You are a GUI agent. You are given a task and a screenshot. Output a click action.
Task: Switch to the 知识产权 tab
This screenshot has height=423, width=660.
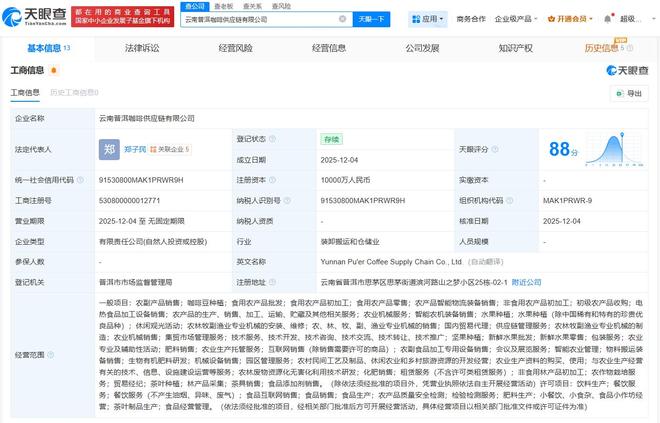click(x=516, y=48)
